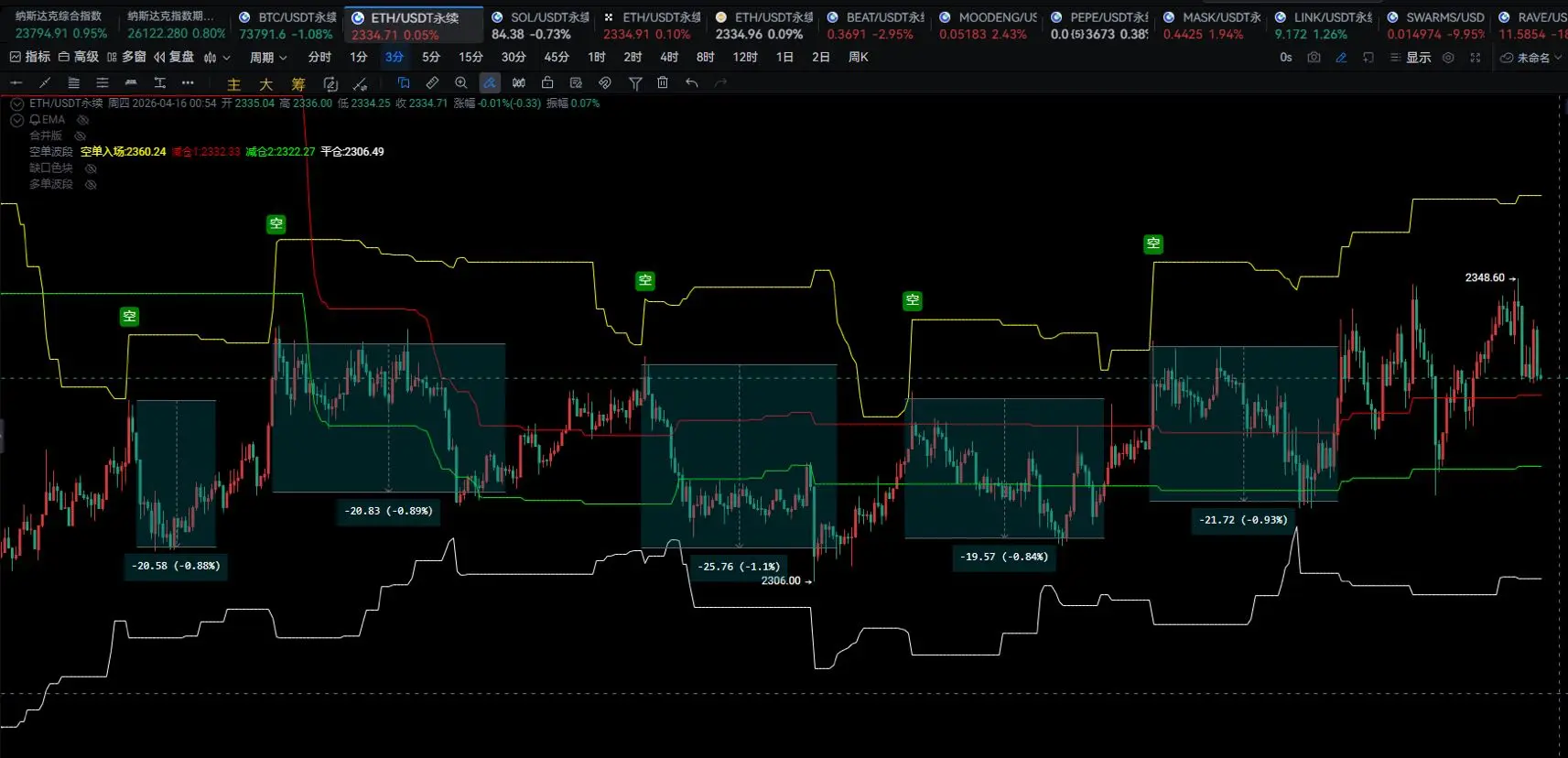Image resolution: width=1568 pixels, height=758 pixels.
Task: Open chart settings gear icon
Action: 1448,58
